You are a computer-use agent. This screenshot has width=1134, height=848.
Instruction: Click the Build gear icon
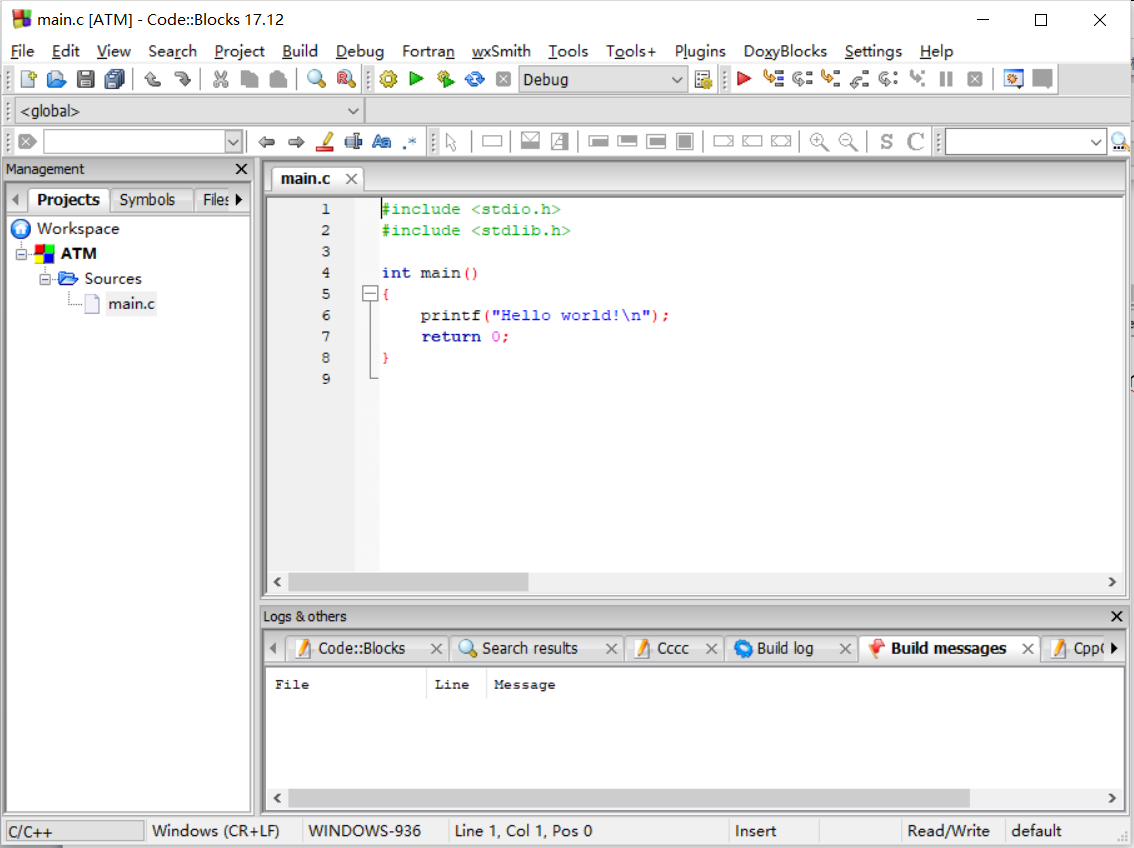pos(388,80)
